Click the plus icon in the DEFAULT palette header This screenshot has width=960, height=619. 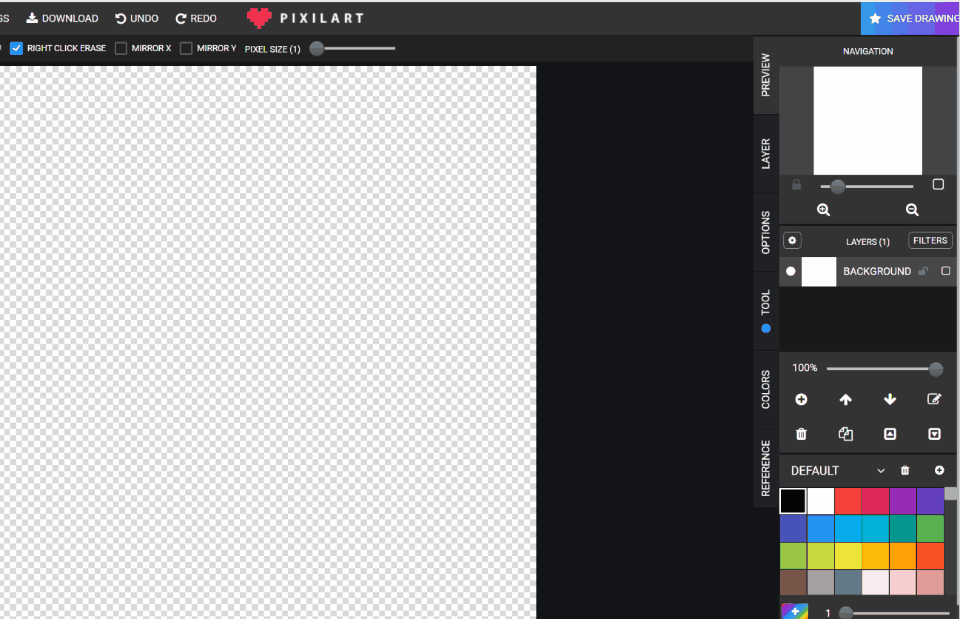pos(939,470)
